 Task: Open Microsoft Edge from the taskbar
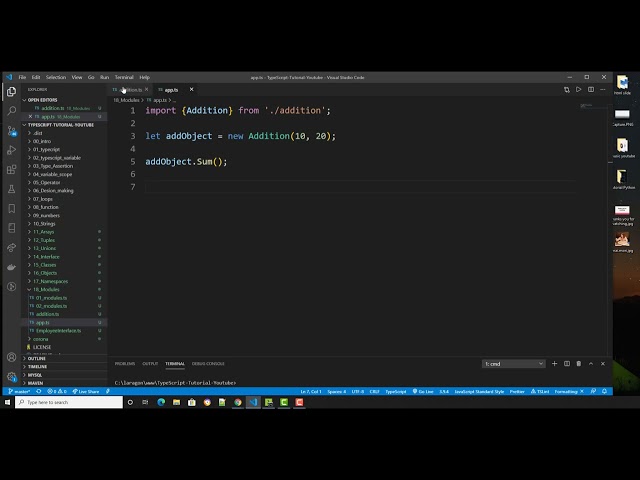point(161,402)
